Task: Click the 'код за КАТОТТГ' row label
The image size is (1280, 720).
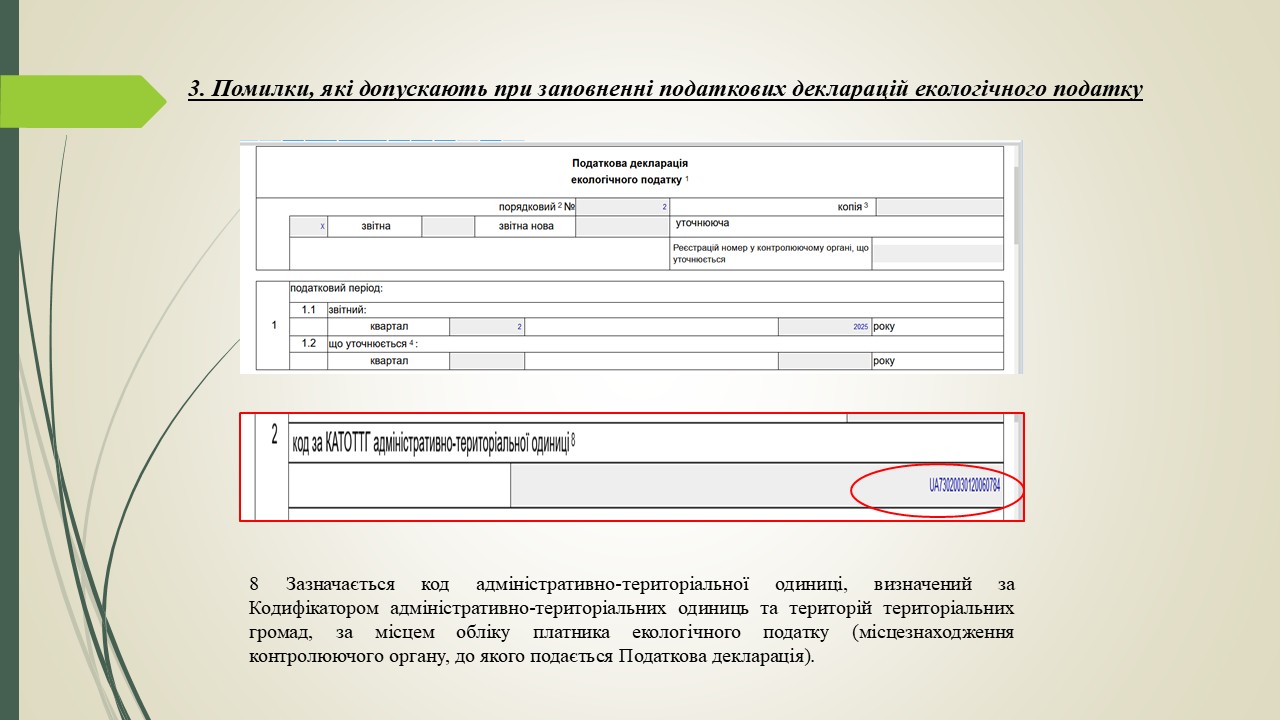Action: (x=432, y=443)
